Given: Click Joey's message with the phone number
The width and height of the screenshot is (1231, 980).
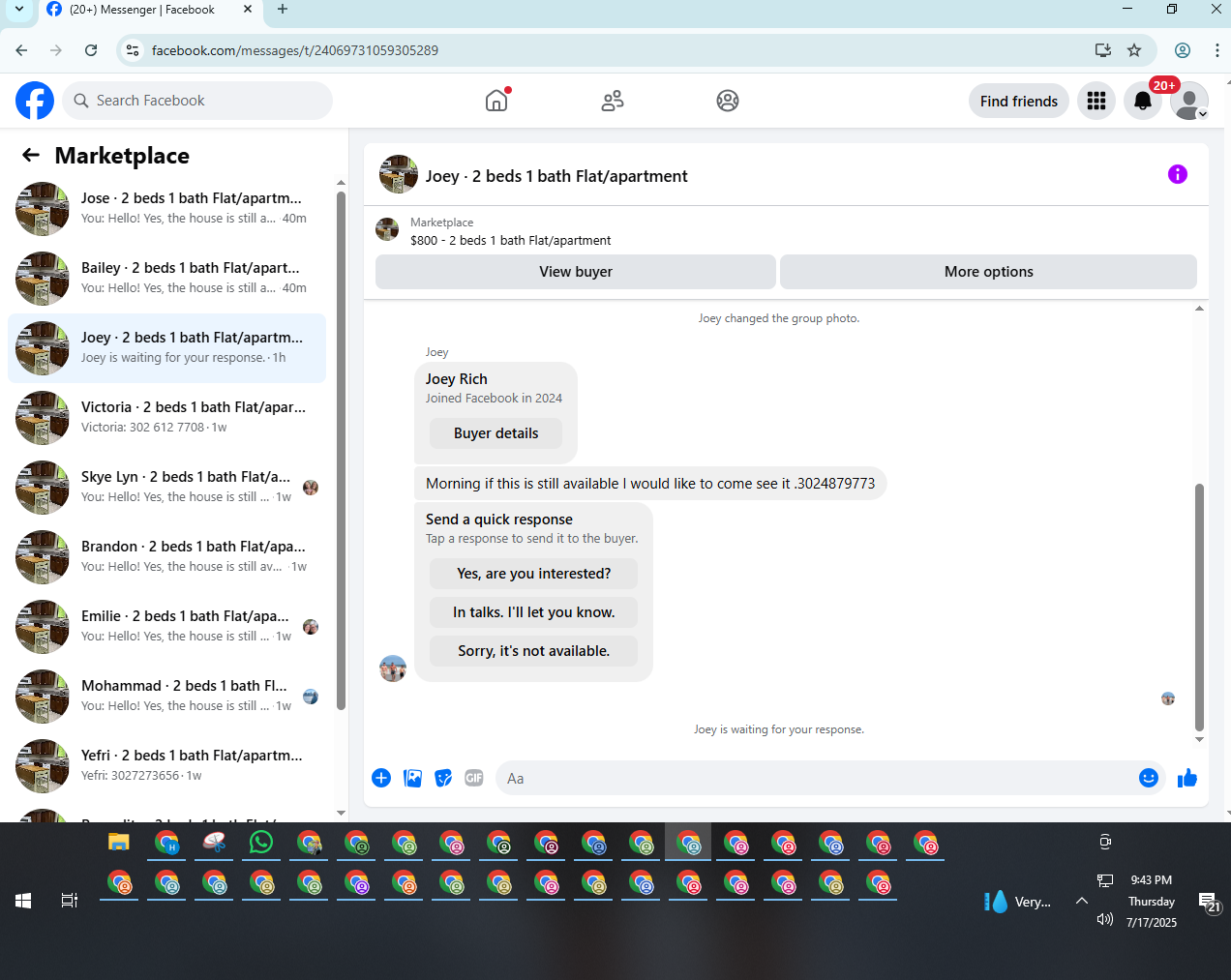Looking at the screenshot, I should point(650,484).
